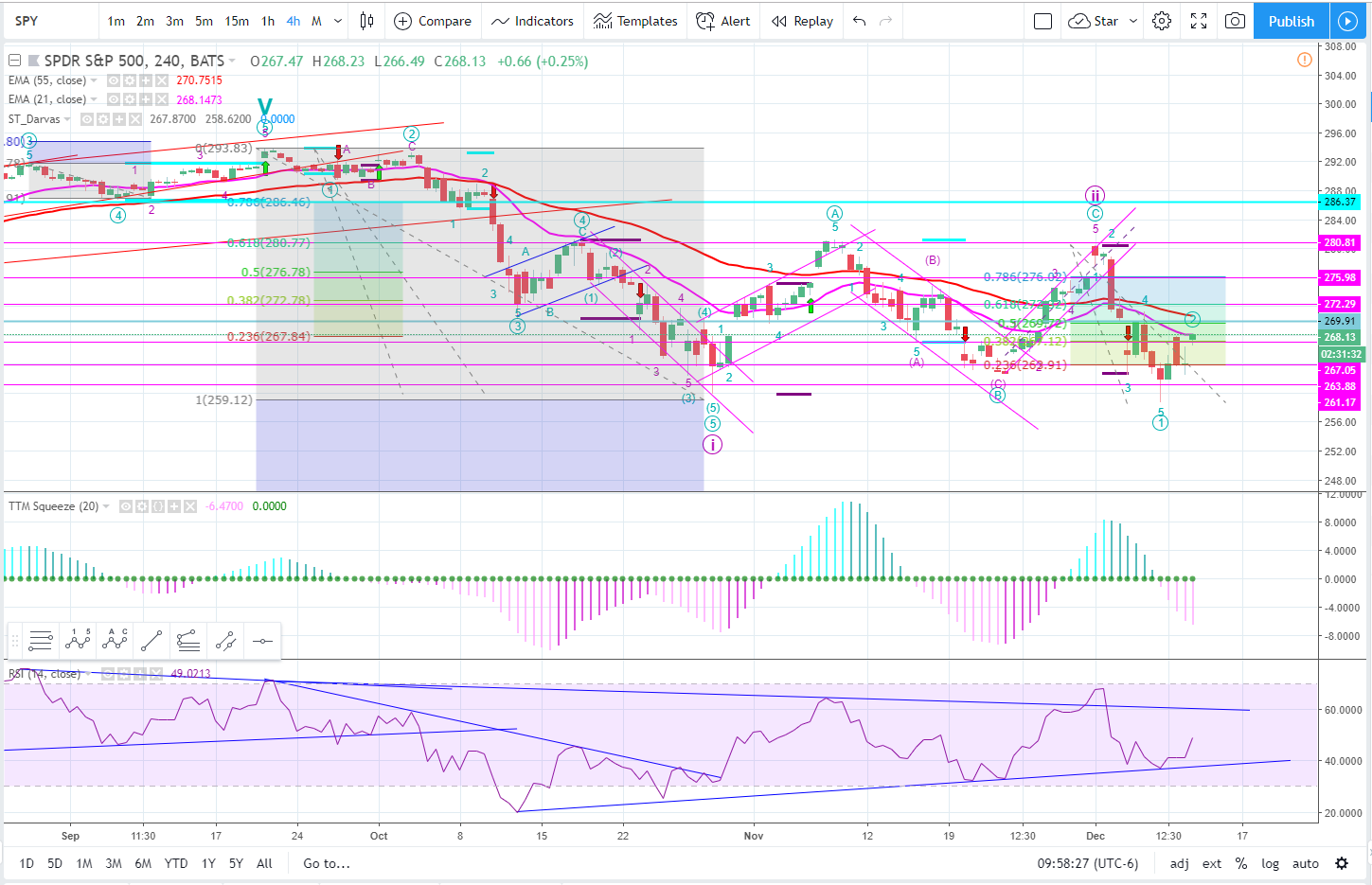Collapse the chart legend minus box
Image resolution: width=1372 pixels, height=885 pixels.
pyautogui.click(x=14, y=61)
